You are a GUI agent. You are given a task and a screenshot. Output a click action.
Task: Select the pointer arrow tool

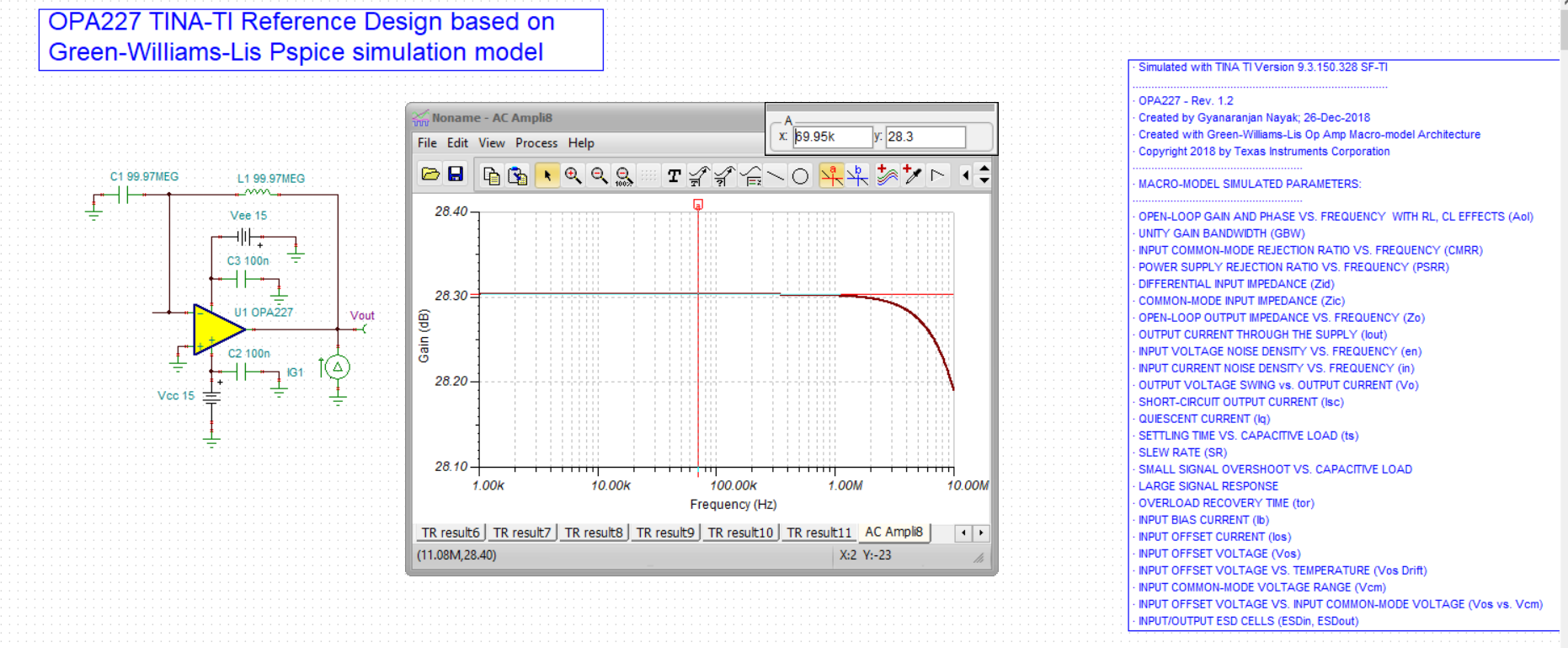pos(547,175)
